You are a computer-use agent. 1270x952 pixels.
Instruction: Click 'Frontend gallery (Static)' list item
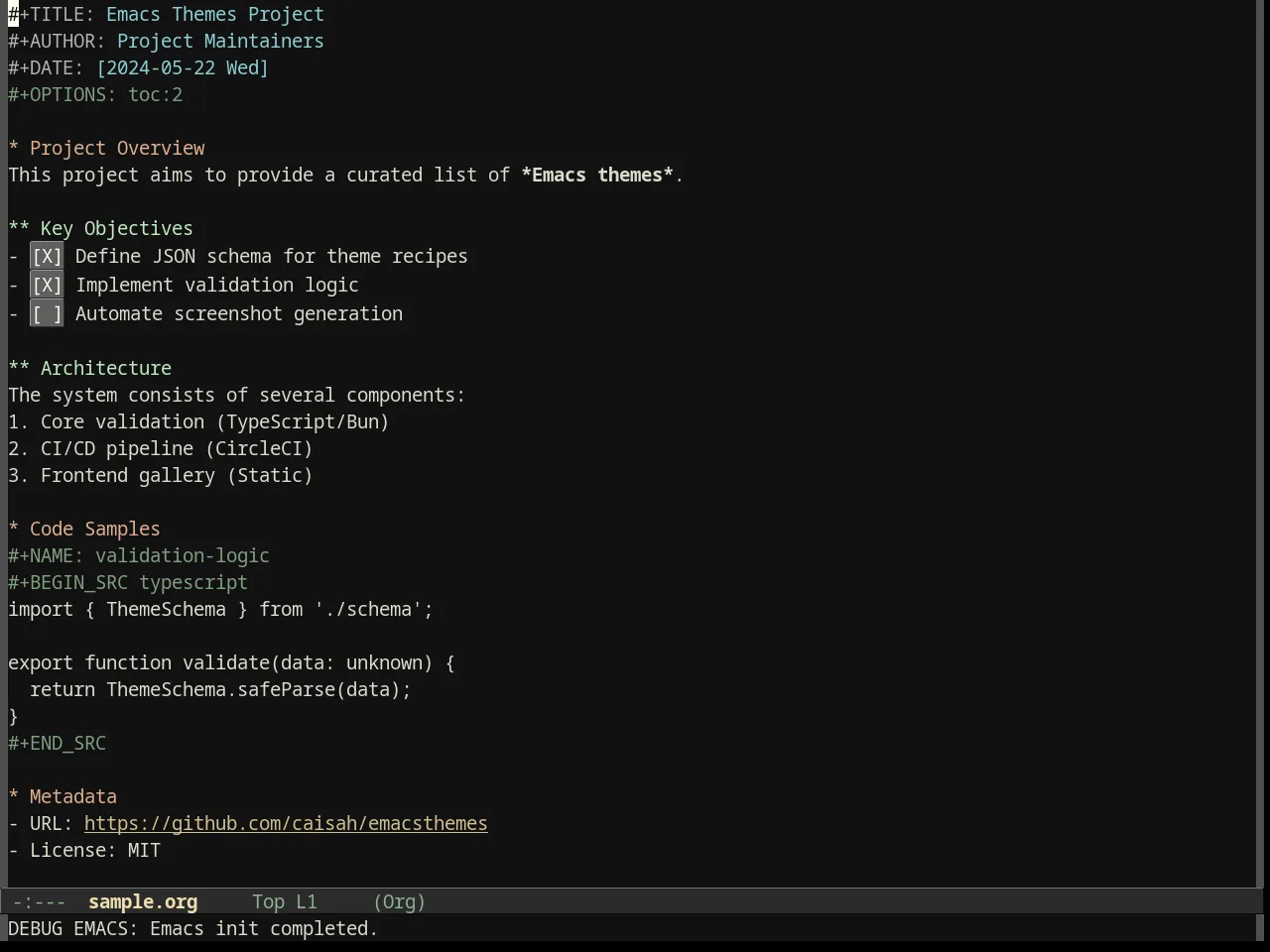[x=161, y=476]
